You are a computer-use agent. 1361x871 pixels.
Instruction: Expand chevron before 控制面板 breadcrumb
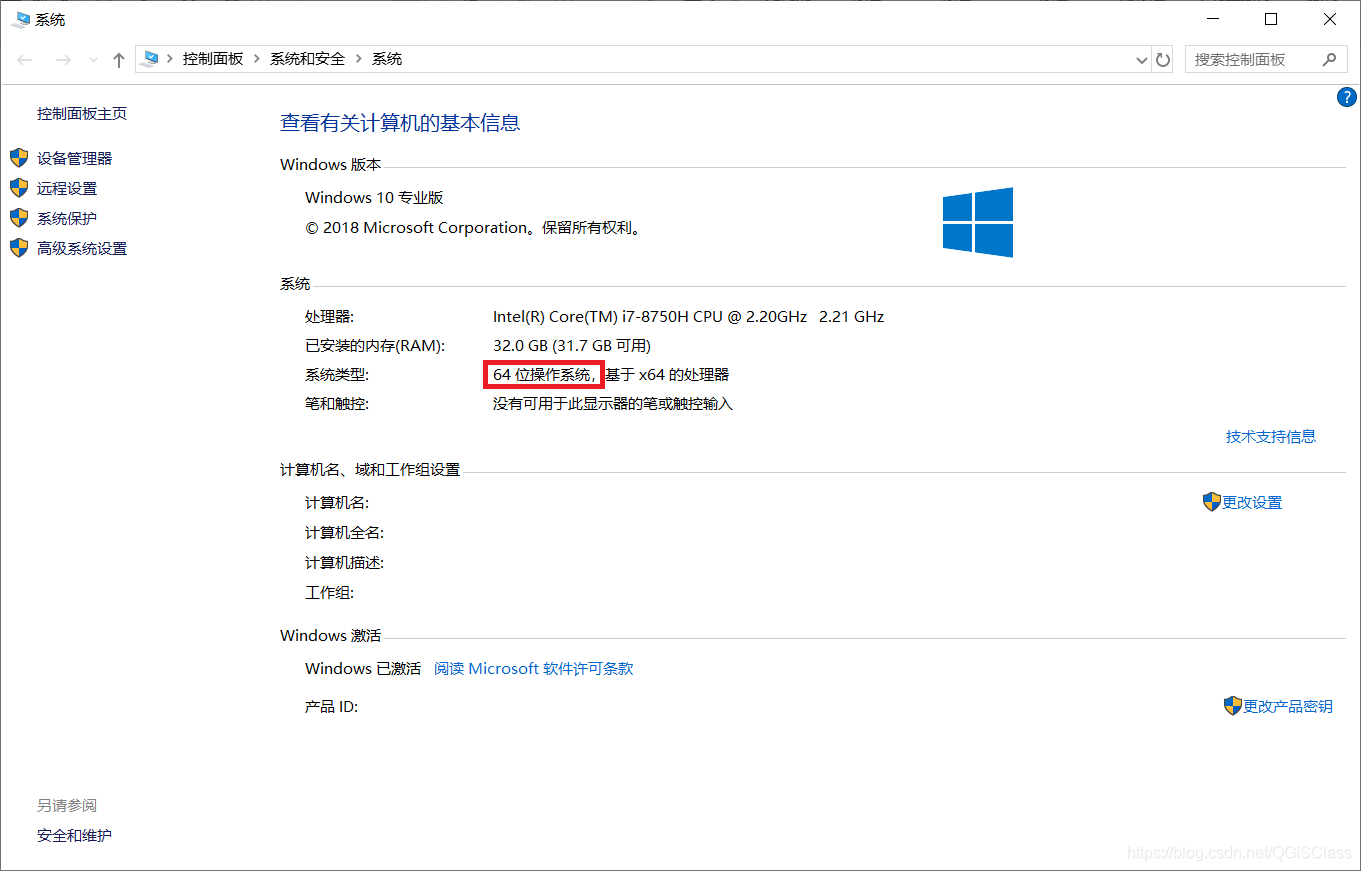(x=170, y=59)
